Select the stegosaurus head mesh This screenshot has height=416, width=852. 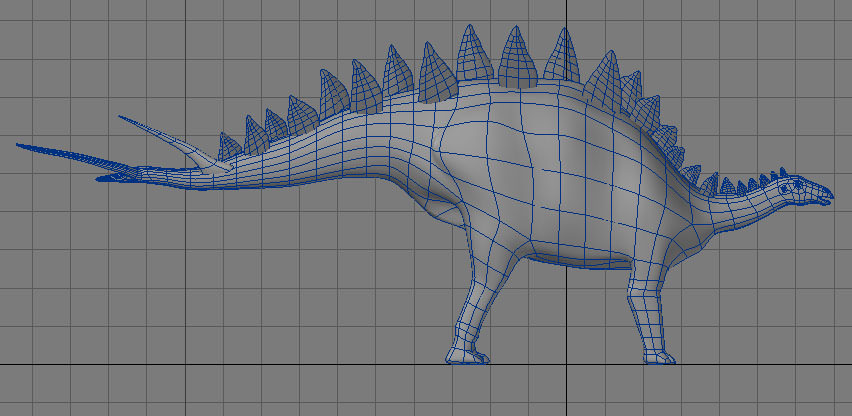[x=805, y=191]
